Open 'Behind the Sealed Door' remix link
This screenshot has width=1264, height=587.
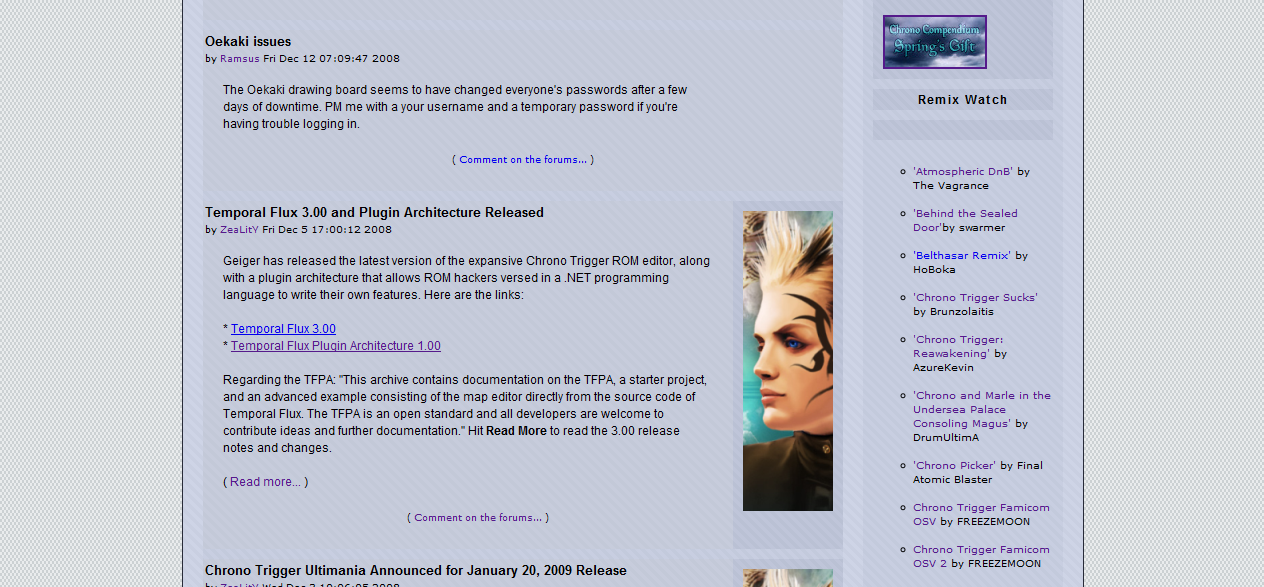965,220
